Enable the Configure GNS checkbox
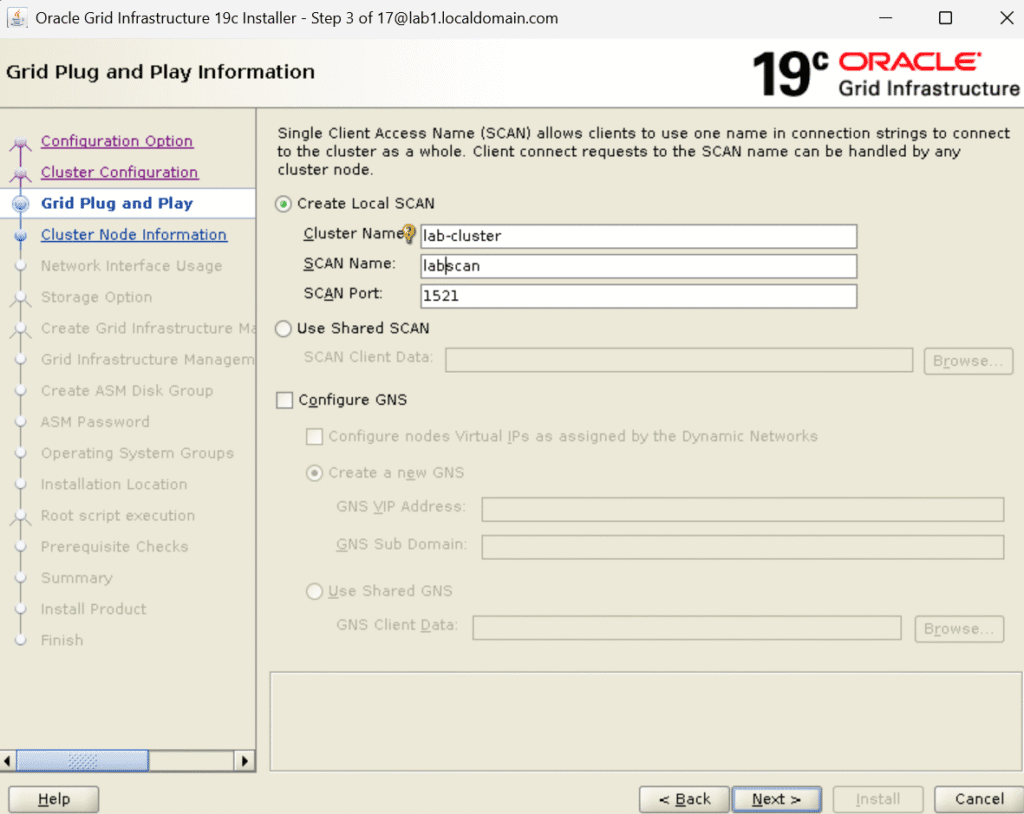Viewport: 1024px width, 814px height. pos(284,400)
